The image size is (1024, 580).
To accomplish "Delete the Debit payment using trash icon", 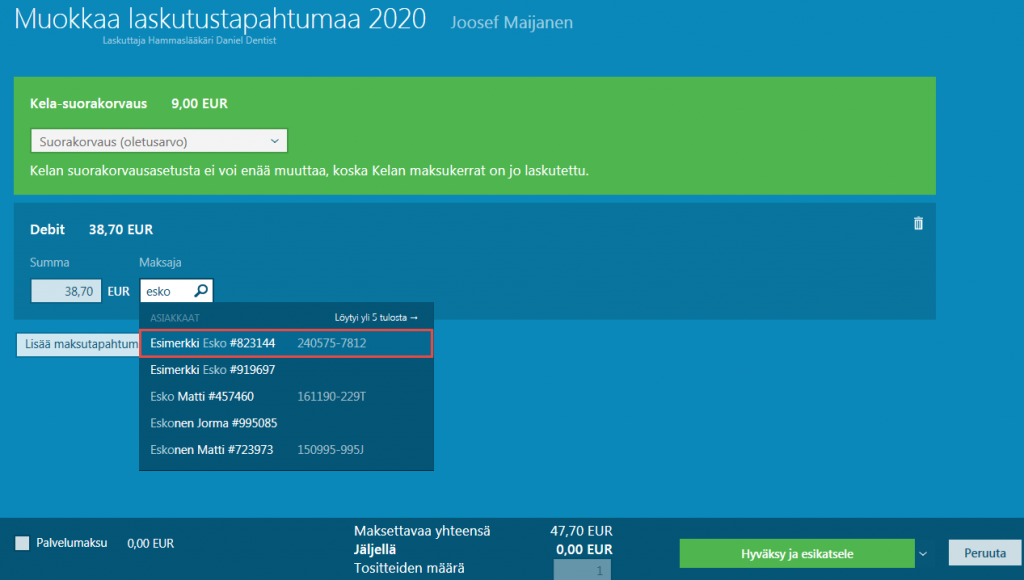I will tap(918, 224).
